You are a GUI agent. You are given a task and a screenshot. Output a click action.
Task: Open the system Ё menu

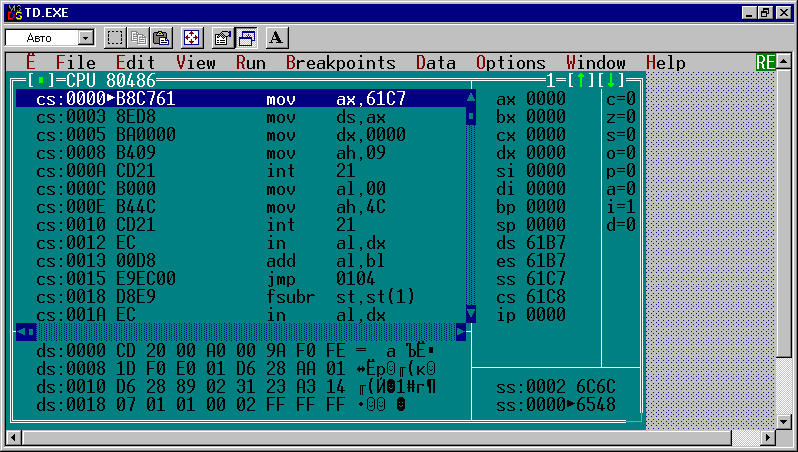tap(31, 63)
